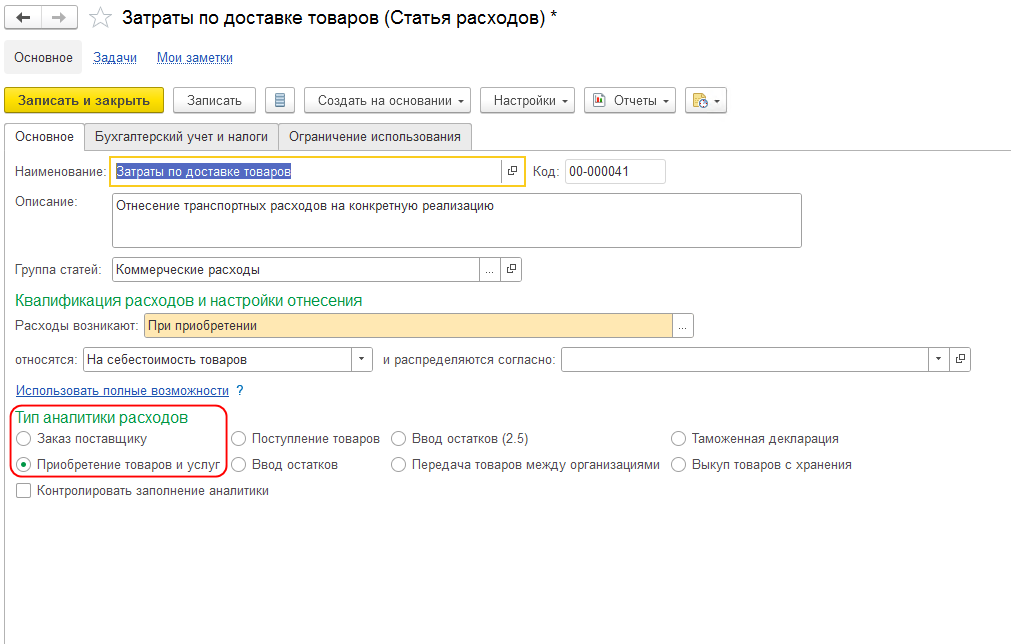The image size is (1011, 644).
Task: Open the Отчеты dropdown menu
Action: click(630, 101)
